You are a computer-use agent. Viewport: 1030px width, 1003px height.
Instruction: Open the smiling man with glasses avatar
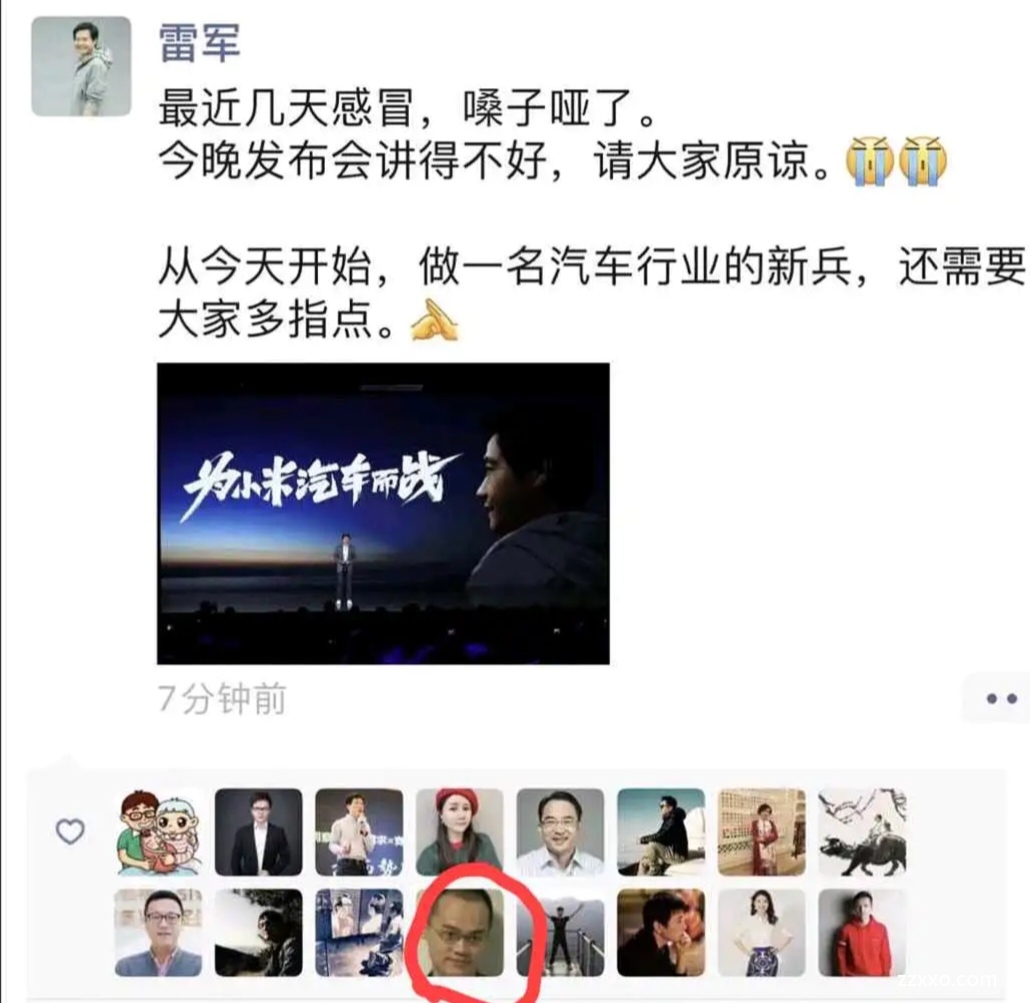tap(560, 832)
